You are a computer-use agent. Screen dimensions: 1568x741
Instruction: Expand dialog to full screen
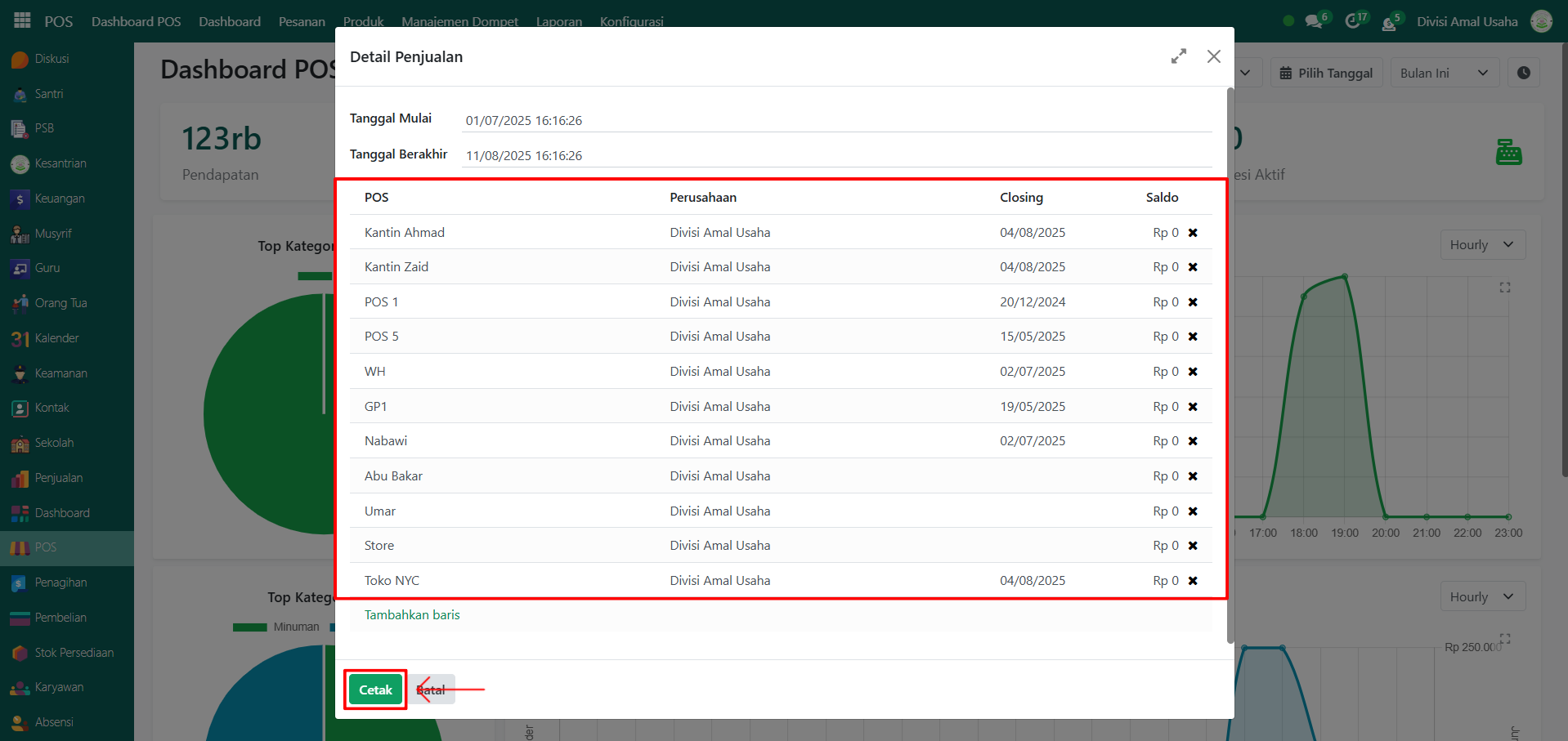coord(1178,56)
